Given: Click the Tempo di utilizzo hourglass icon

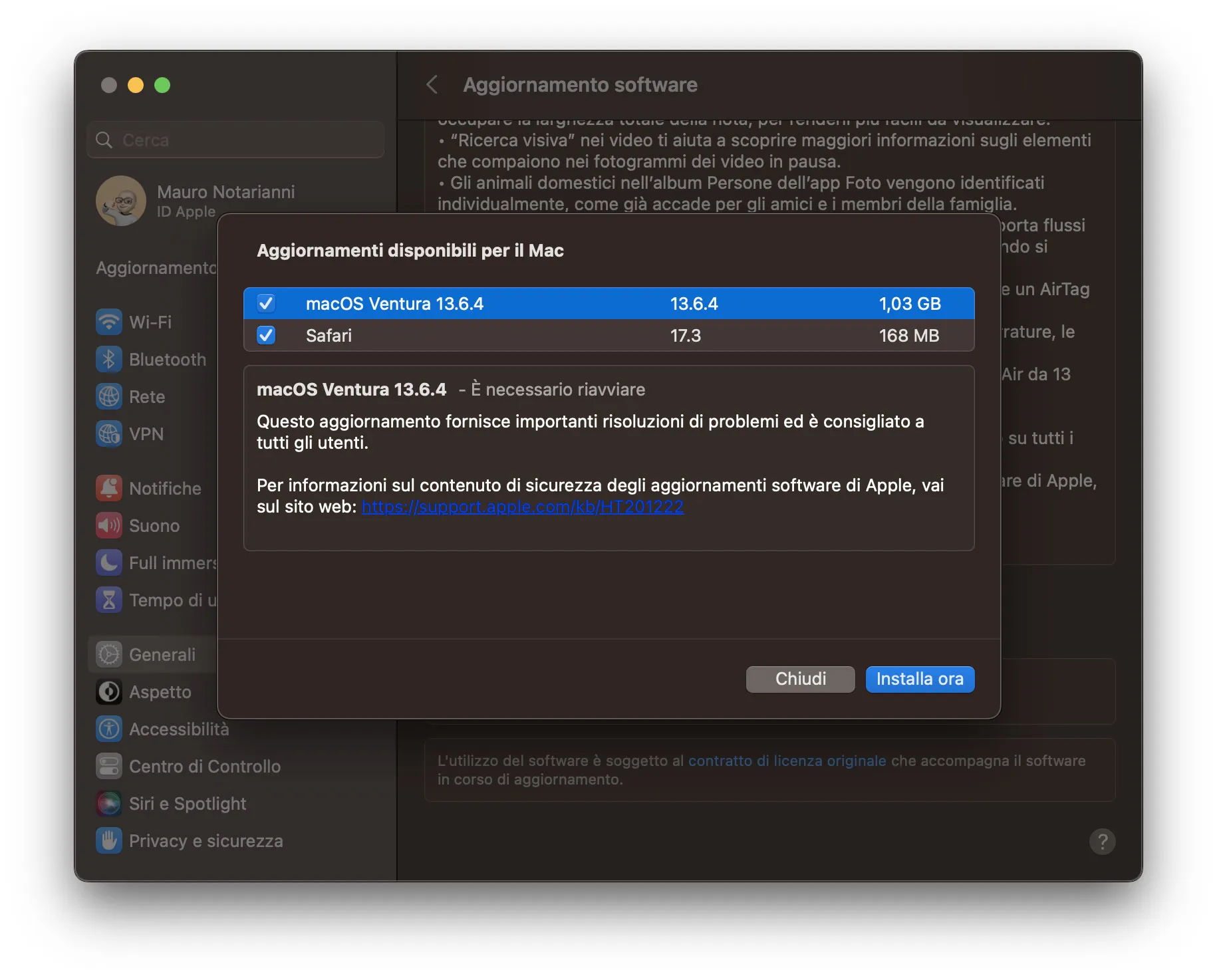Looking at the screenshot, I should click(109, 600).
